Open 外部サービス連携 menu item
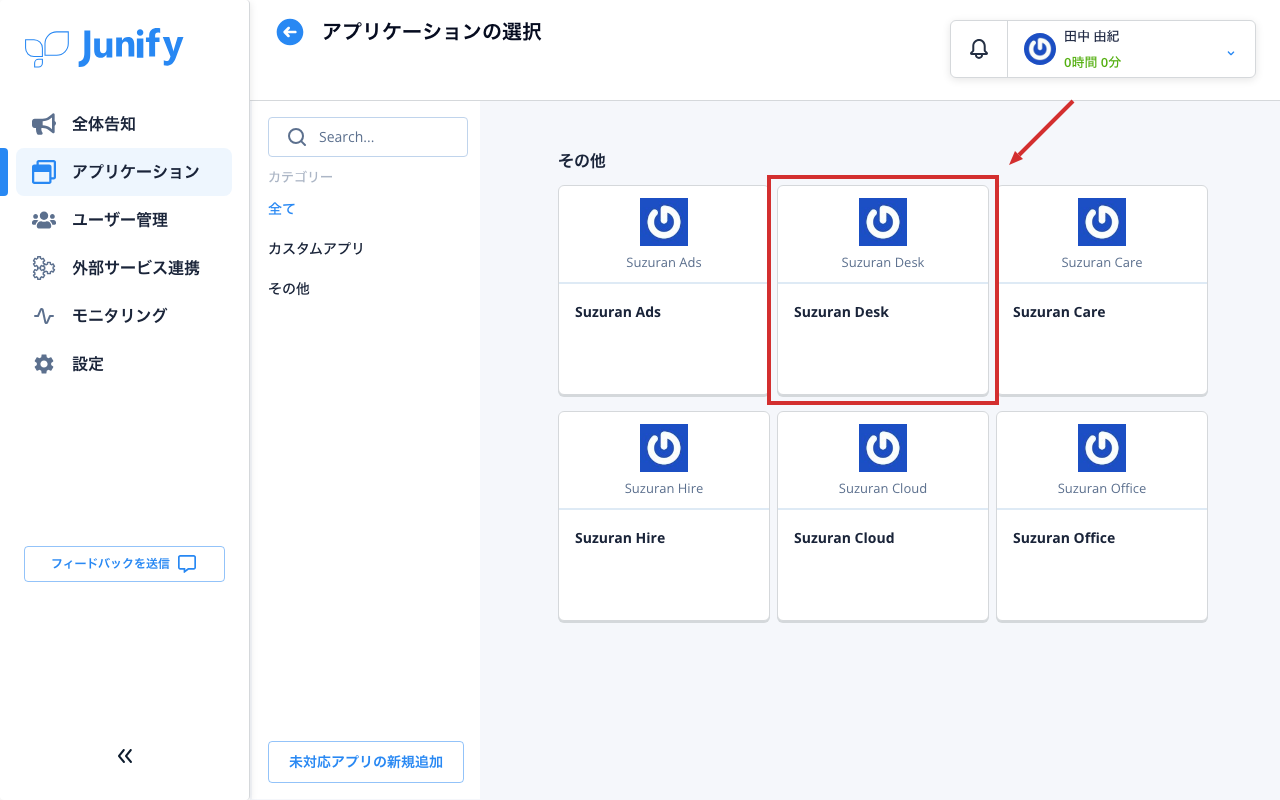Screen dimensions: 1280x800 pos(124,268)
